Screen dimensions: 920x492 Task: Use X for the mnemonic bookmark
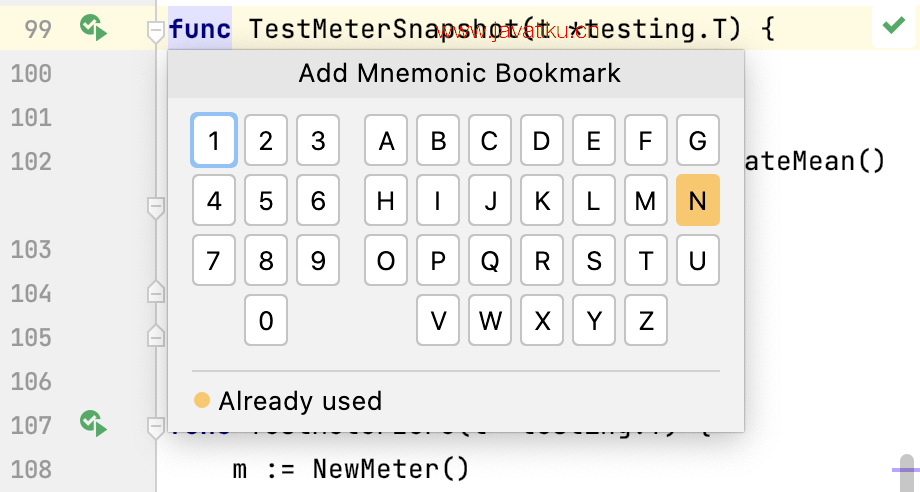pos(542,320)
